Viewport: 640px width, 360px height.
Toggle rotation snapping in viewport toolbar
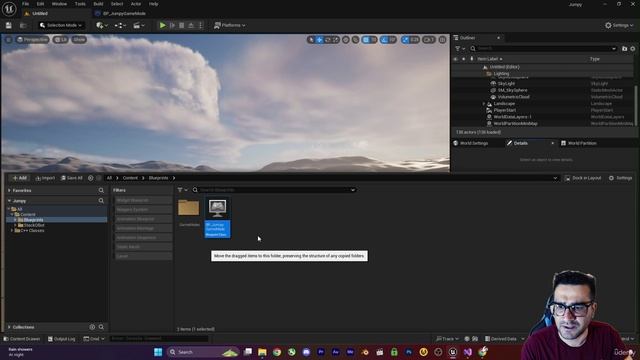pos(384,40)
